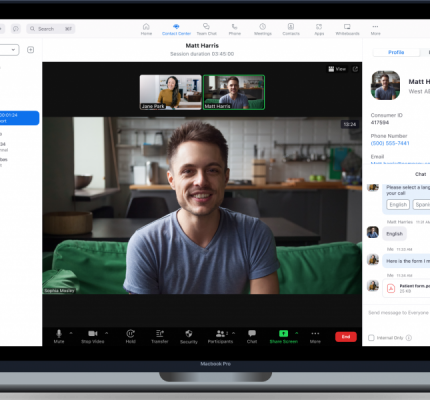Screen dimensions: 430x400
Task: Expand video options arrow beside Stop Video
Action: point(106,333)
